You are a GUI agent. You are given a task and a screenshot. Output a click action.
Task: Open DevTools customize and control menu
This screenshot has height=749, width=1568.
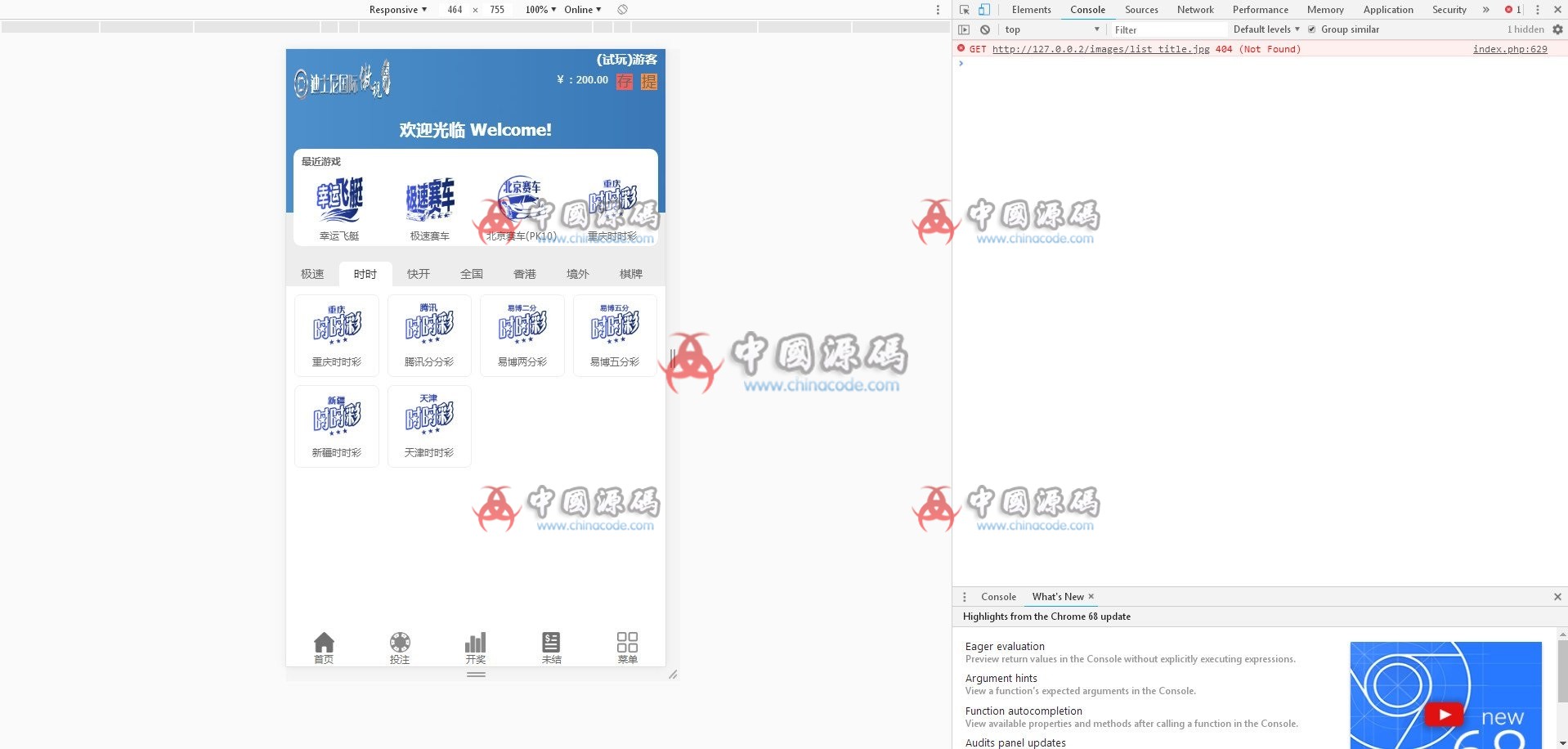(1538, 10)
